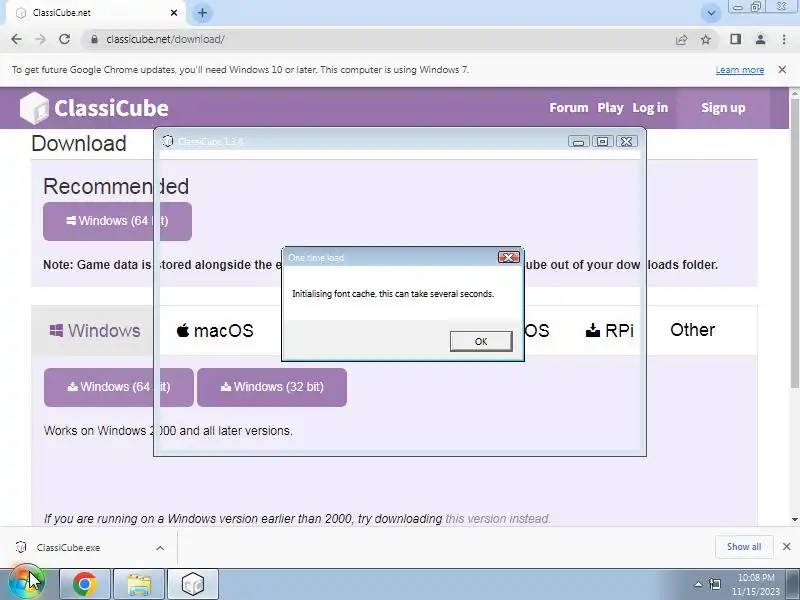The height and width of the screenshot is (600, 800).
Task: Open the Chrome profile icon
Action: (760, 39)
